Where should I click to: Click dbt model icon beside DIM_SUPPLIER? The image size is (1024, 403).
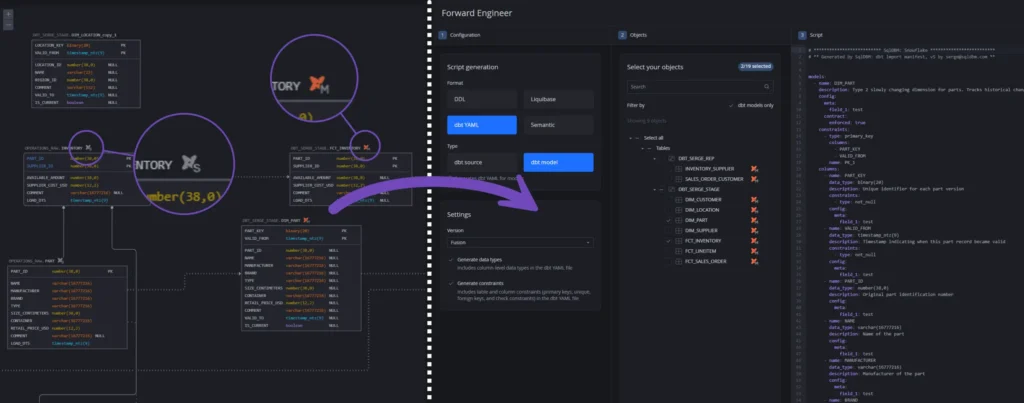click(x=754, y=231)
